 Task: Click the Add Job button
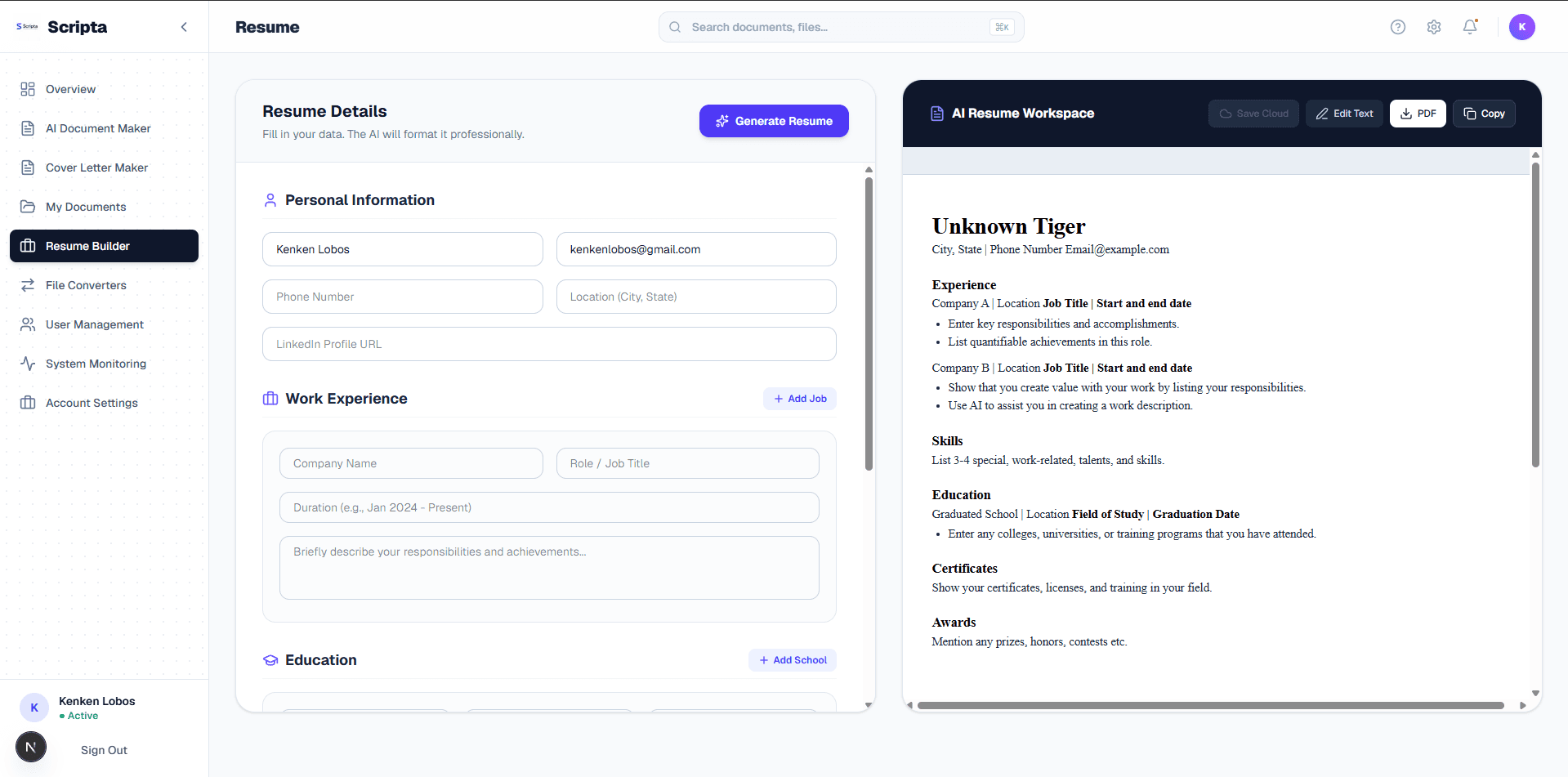click(x=800, y=399)
